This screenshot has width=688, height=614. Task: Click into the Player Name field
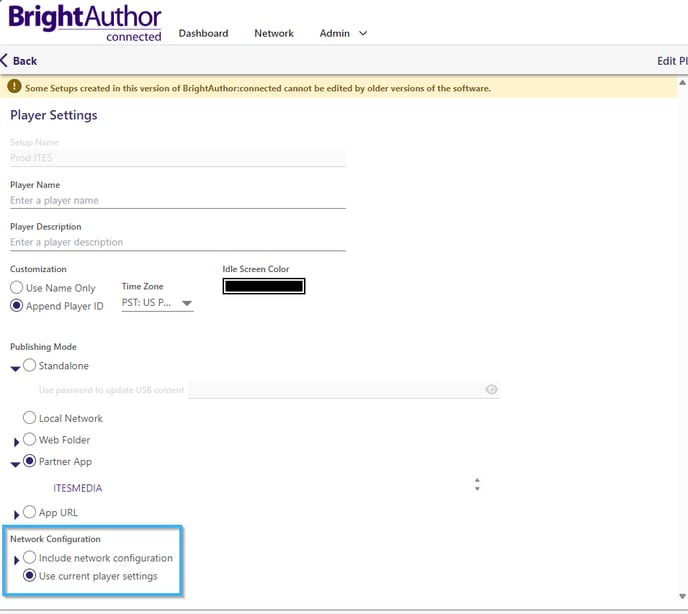click(178, 201)
